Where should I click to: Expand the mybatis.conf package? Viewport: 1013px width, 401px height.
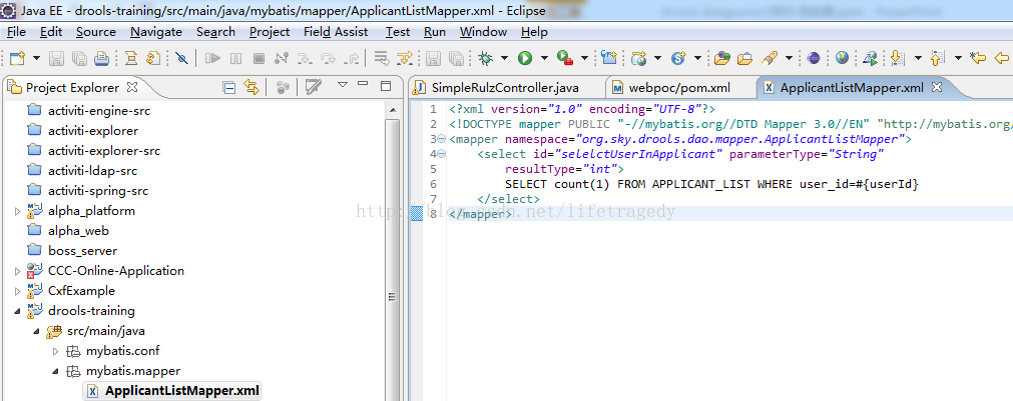[55, 351]
